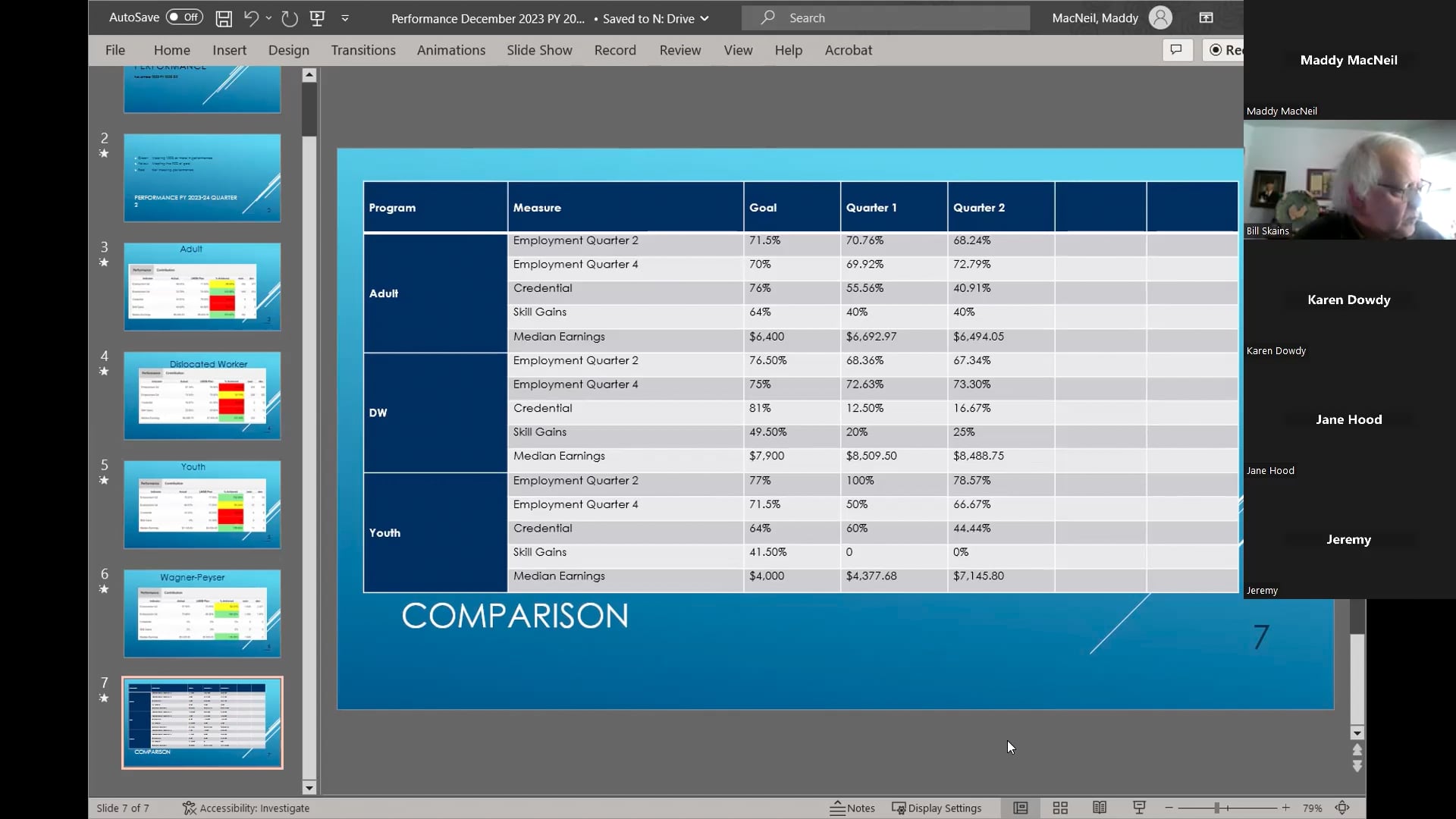
Task: Fit slide to current window icon
Action: coord(1342,808)
